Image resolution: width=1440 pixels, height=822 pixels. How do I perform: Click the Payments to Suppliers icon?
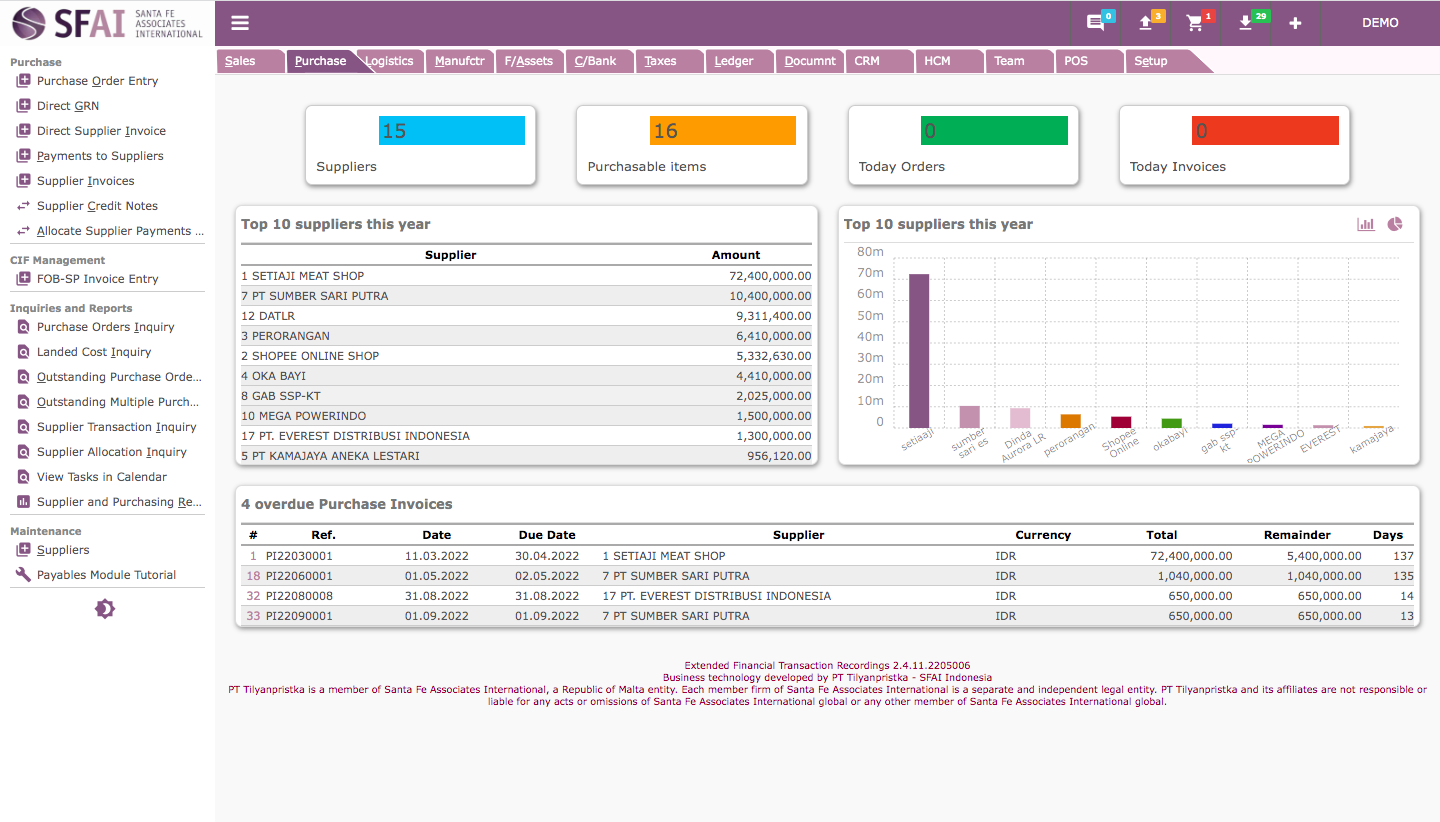24,156
